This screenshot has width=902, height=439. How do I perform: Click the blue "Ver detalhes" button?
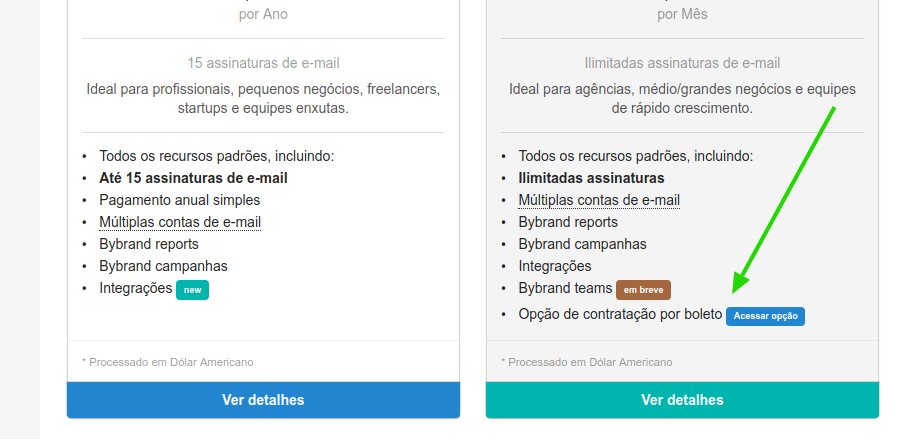(263, 400)
